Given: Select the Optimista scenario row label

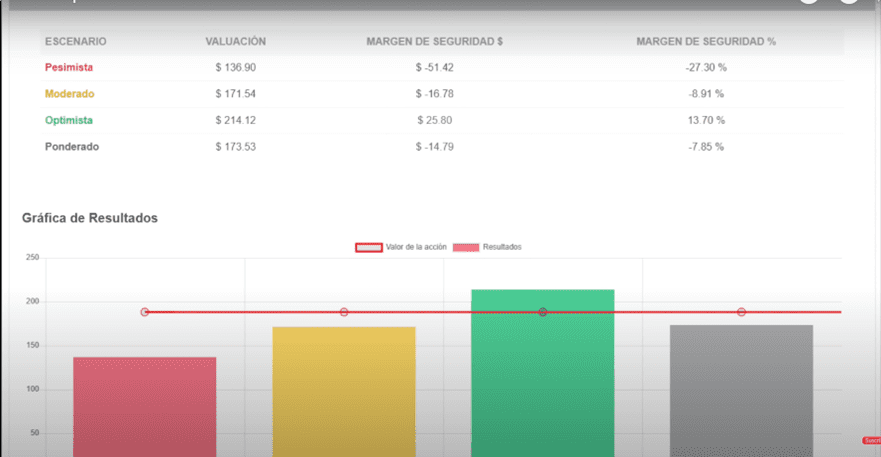Looking at the screenshot, I should 69,120.
